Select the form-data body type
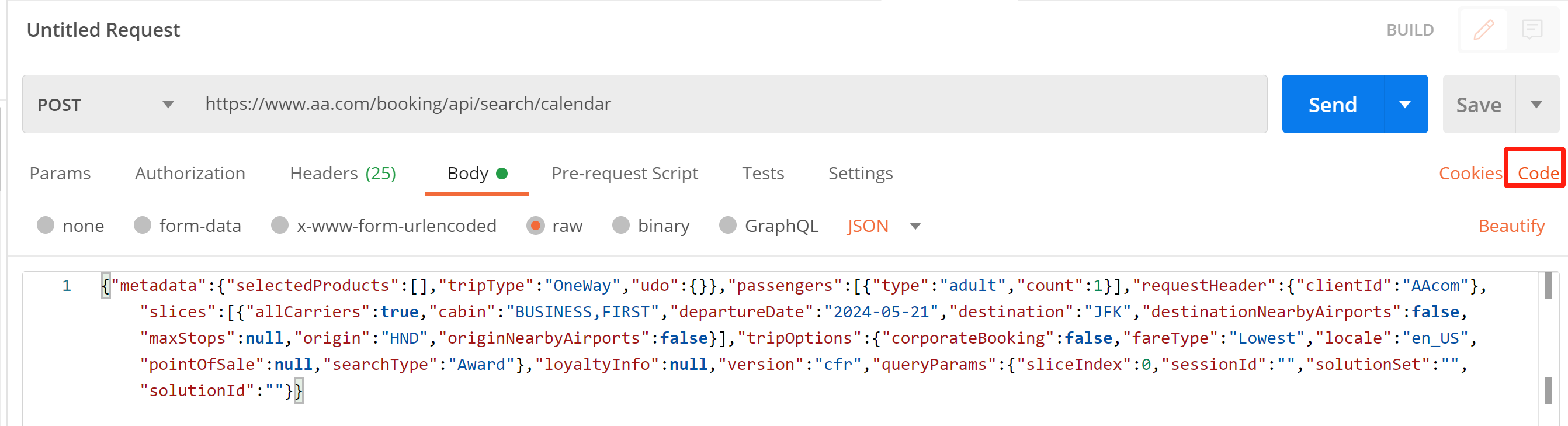This screenshot has height=426, width=1568. tap(143, 226)
